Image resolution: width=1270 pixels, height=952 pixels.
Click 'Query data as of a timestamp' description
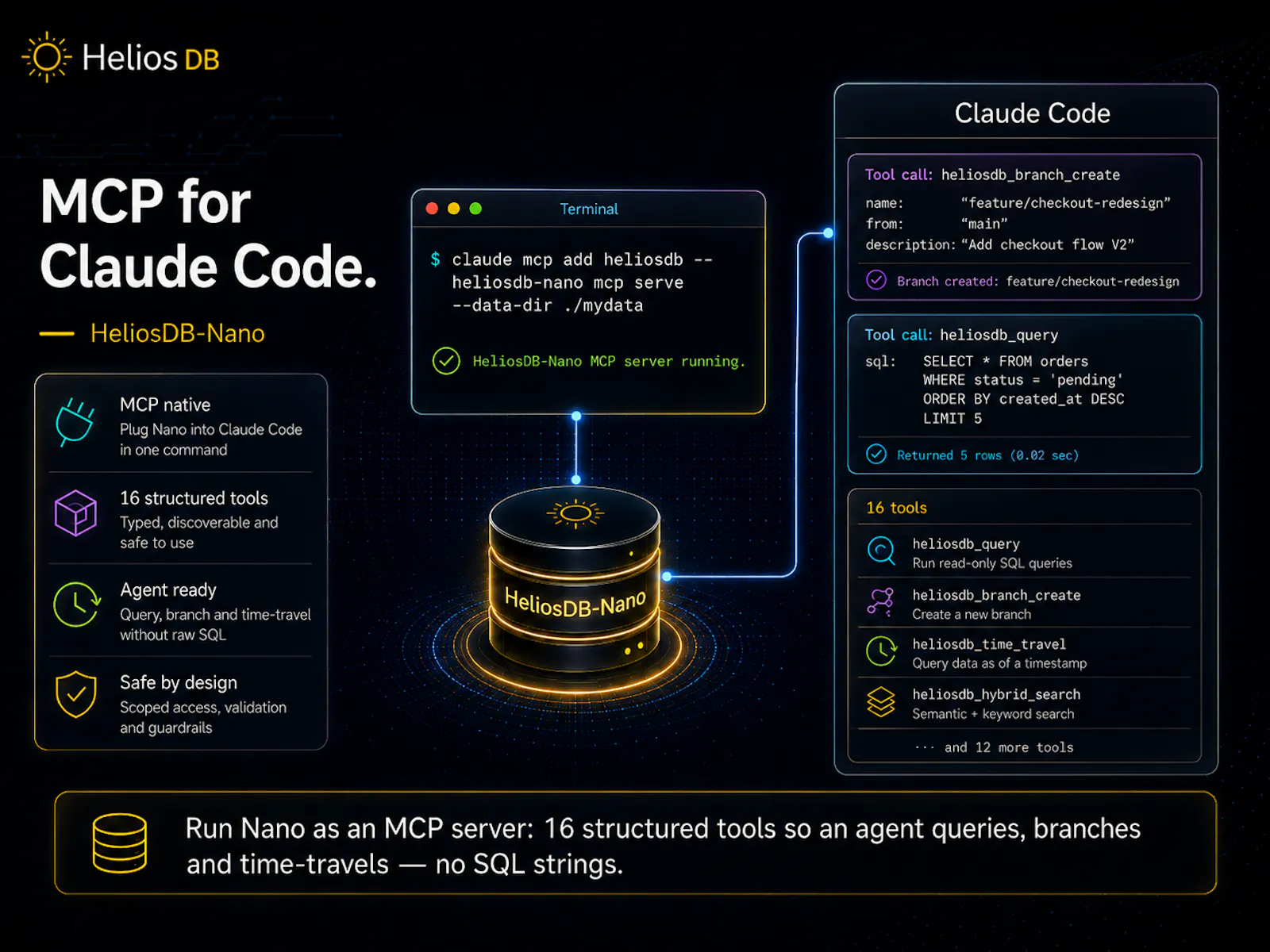point(999,663)
